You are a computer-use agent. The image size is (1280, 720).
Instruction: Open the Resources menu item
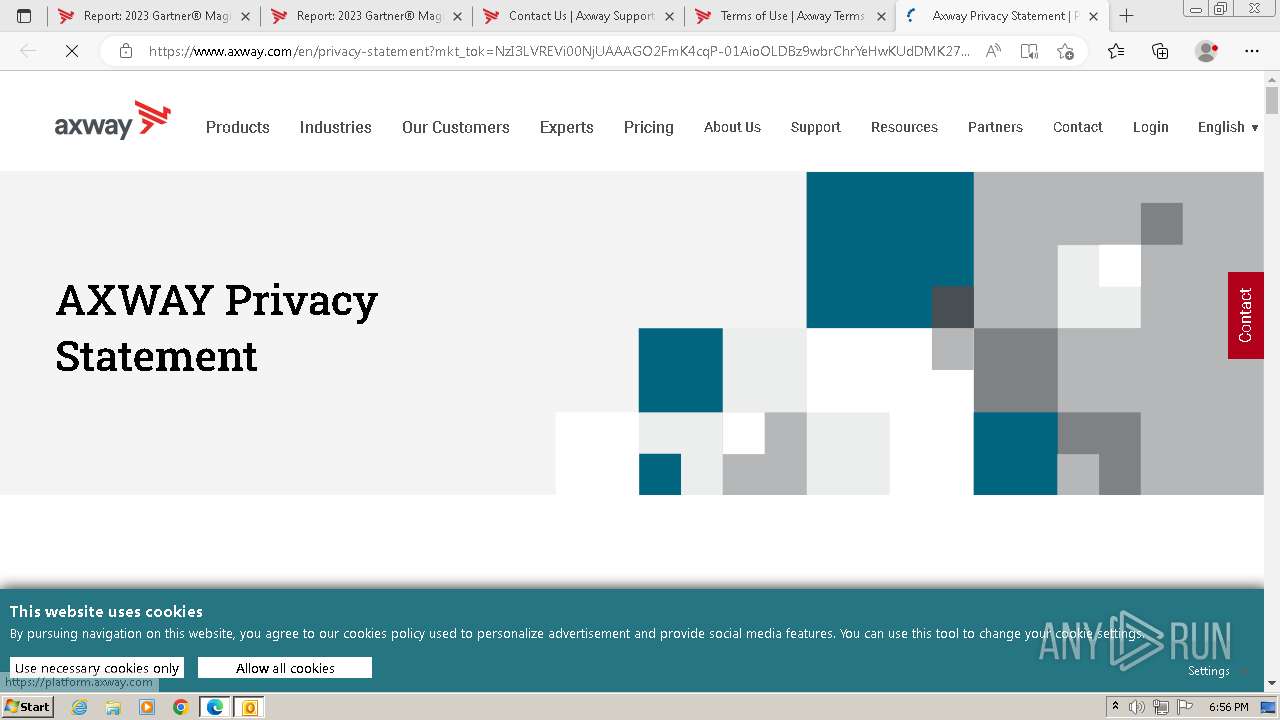[x=904, y=127]
